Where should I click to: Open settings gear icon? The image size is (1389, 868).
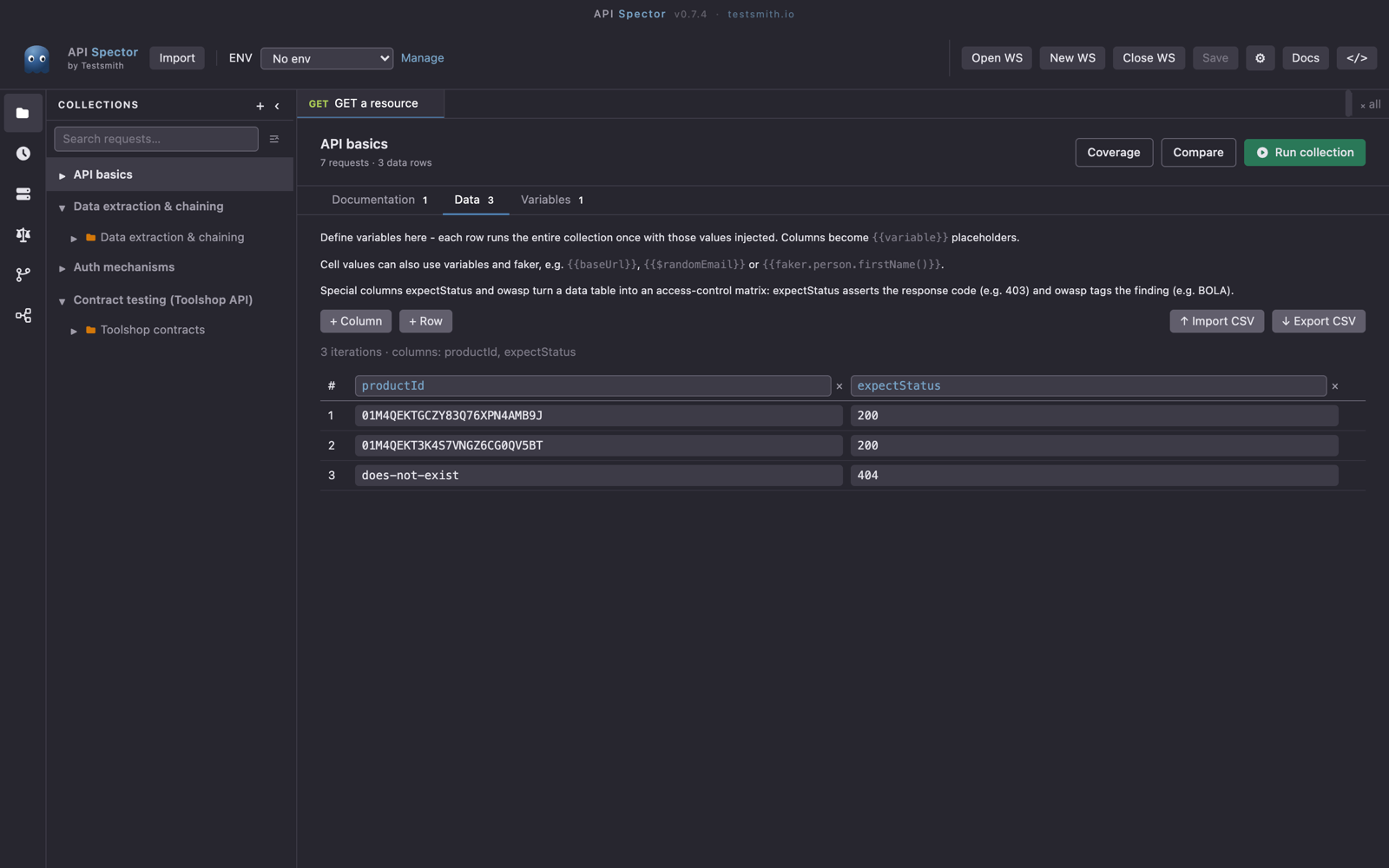coord(1261,58)
